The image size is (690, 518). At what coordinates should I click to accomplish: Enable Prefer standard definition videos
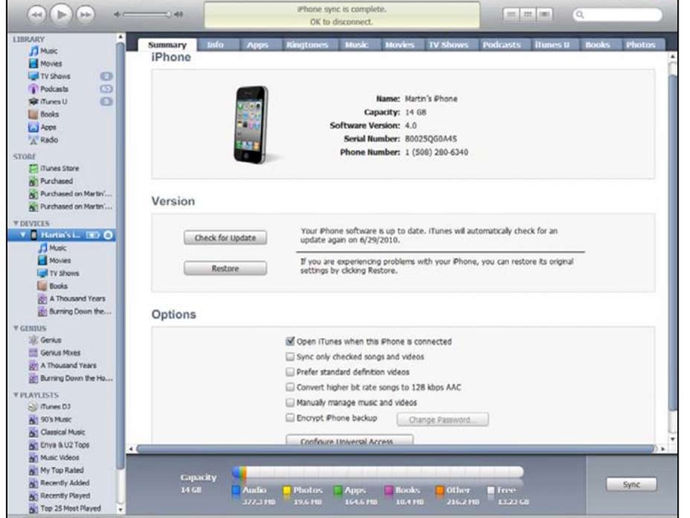[x=290, y=372]
